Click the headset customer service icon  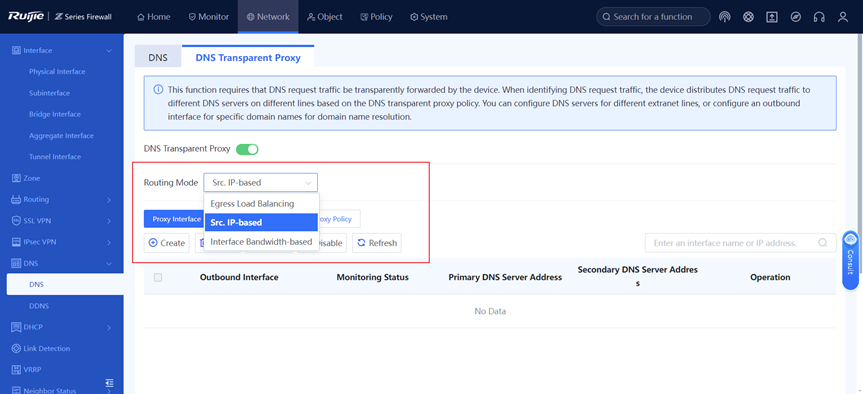tap(819, 17)
